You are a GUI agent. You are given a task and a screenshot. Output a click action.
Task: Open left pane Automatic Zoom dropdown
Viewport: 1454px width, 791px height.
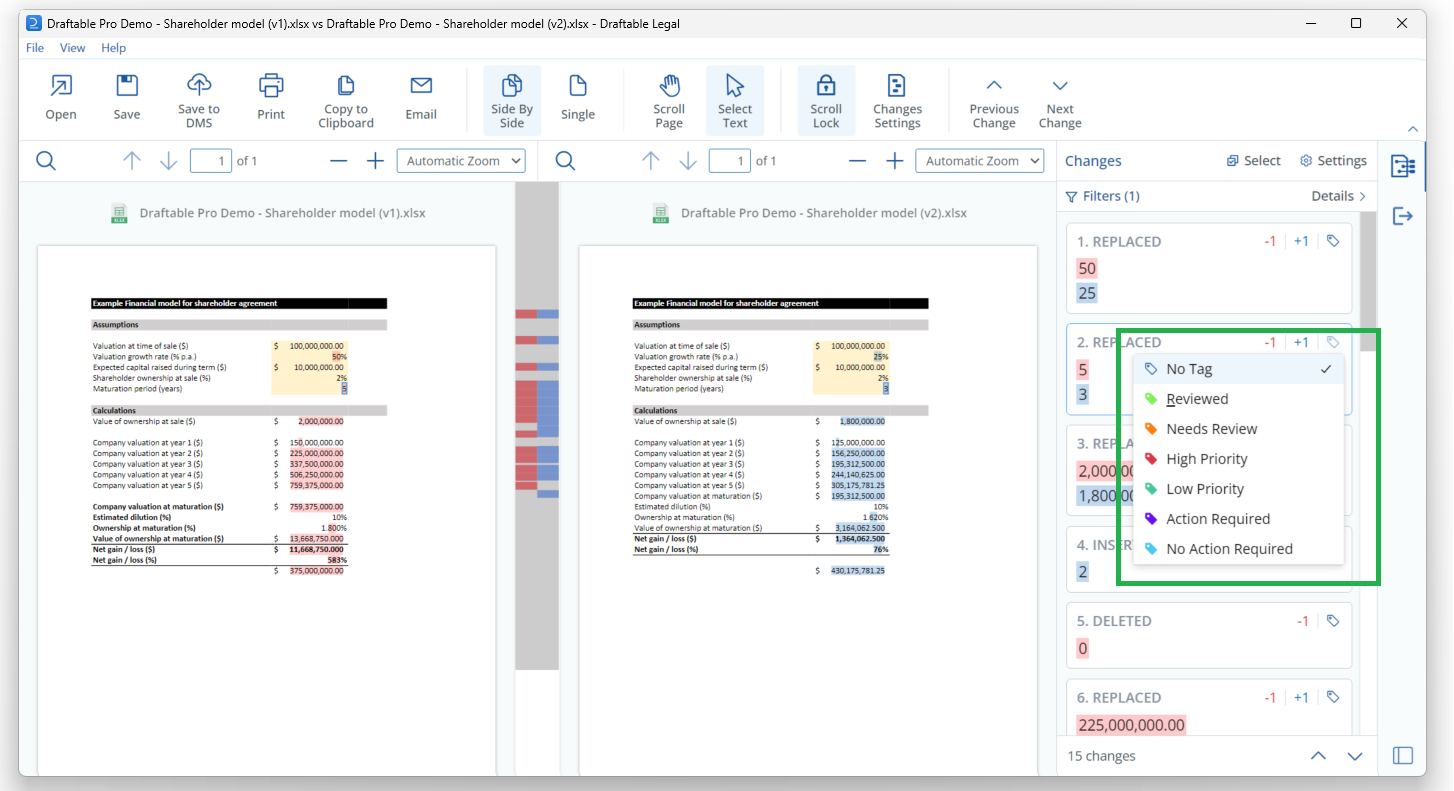click(x=461, y=161)
